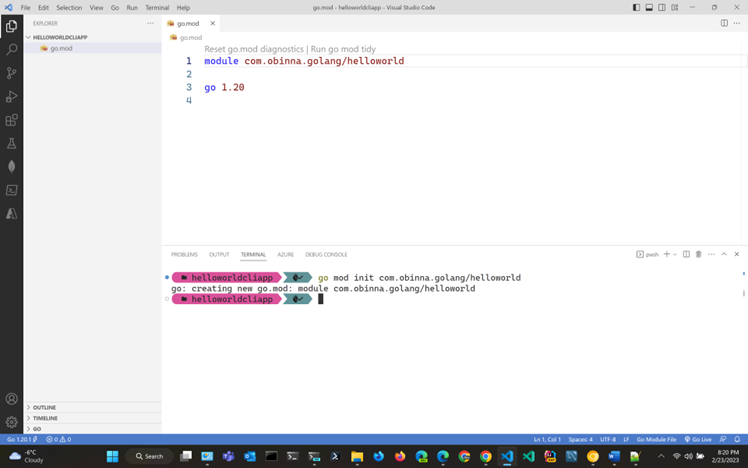The height and width of the screenshot is (468, 748).
Task: Switch to the OUTPUT panel tab
Action: tap(219, 255)
